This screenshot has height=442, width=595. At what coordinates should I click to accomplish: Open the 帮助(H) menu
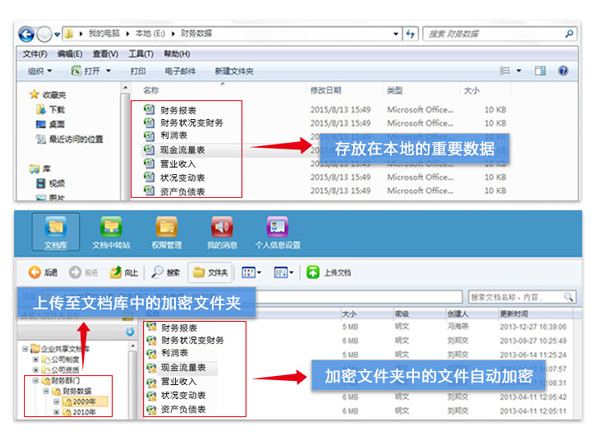177,54
